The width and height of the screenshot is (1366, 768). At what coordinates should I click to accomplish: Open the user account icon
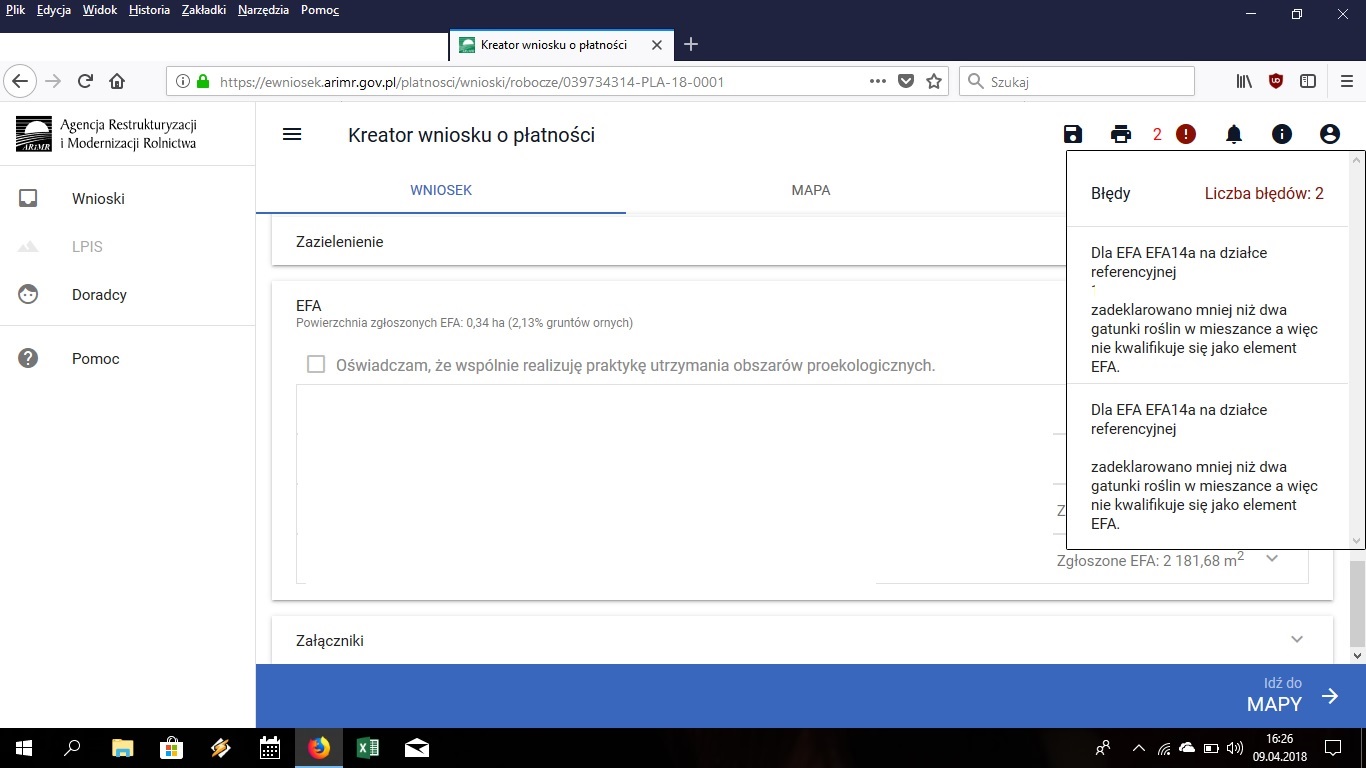coord(1329,135)
